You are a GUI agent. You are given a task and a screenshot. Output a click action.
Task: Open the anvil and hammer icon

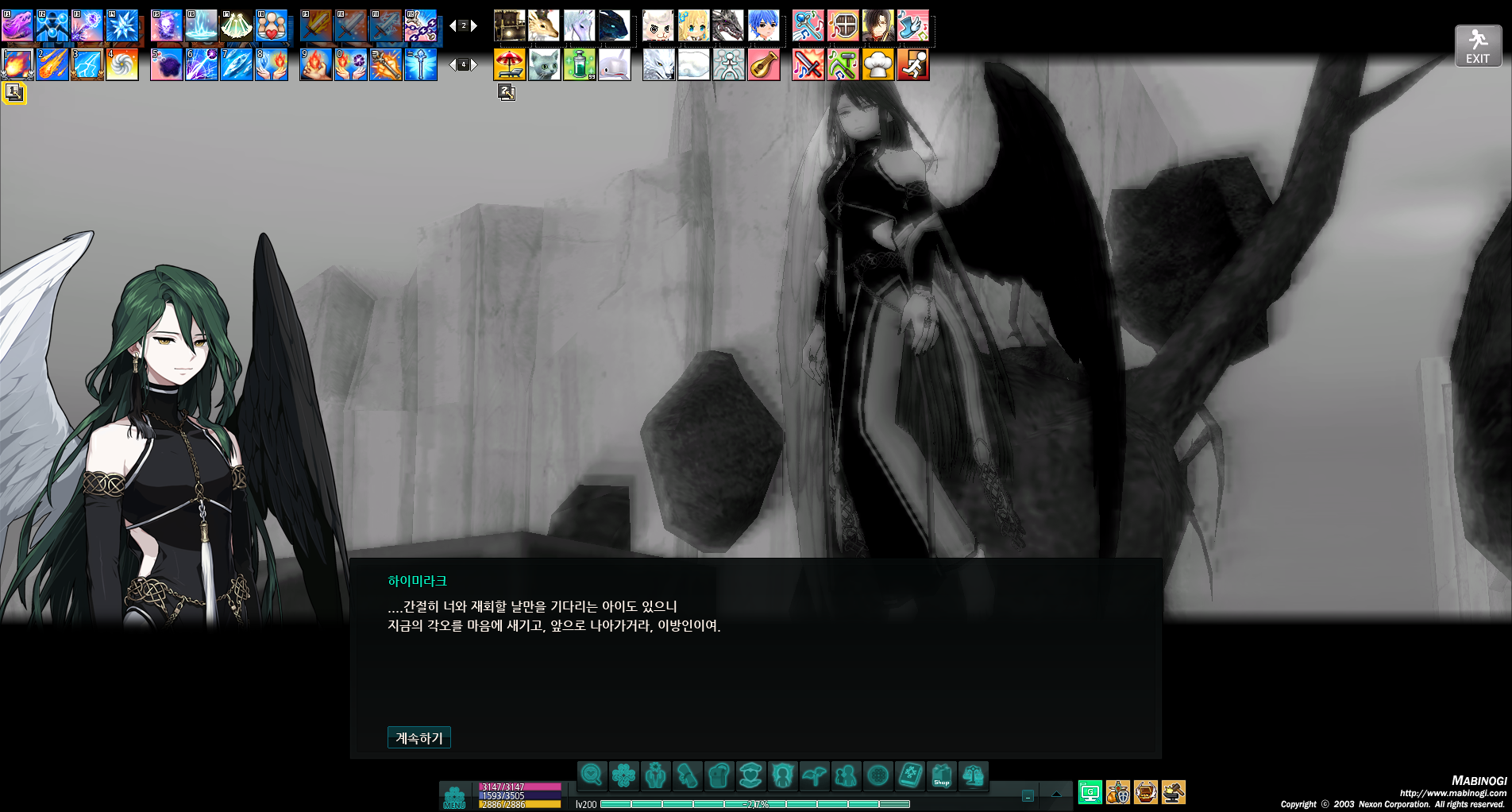click(x=1174, y=792)
